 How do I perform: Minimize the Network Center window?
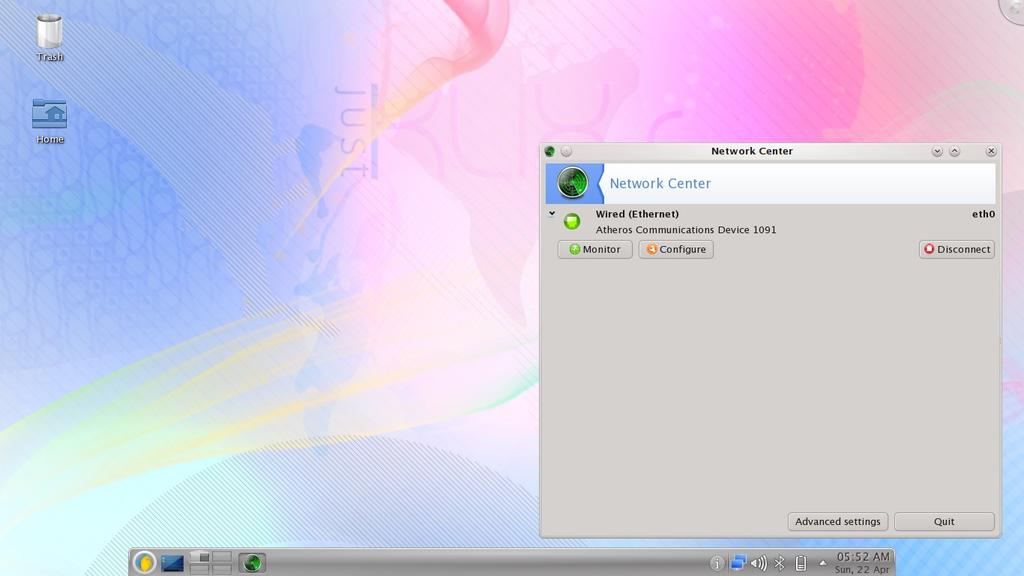coord(937,152)
